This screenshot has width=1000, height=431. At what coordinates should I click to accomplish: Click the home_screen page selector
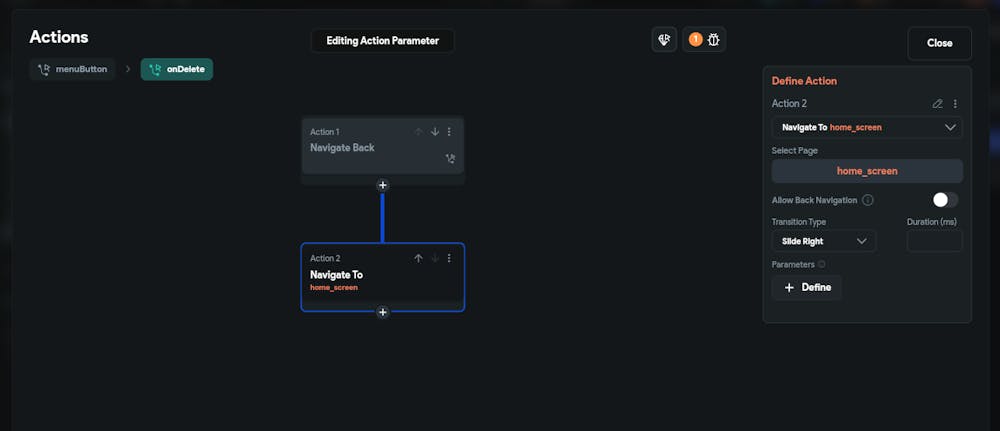click(x=867, y=171)
